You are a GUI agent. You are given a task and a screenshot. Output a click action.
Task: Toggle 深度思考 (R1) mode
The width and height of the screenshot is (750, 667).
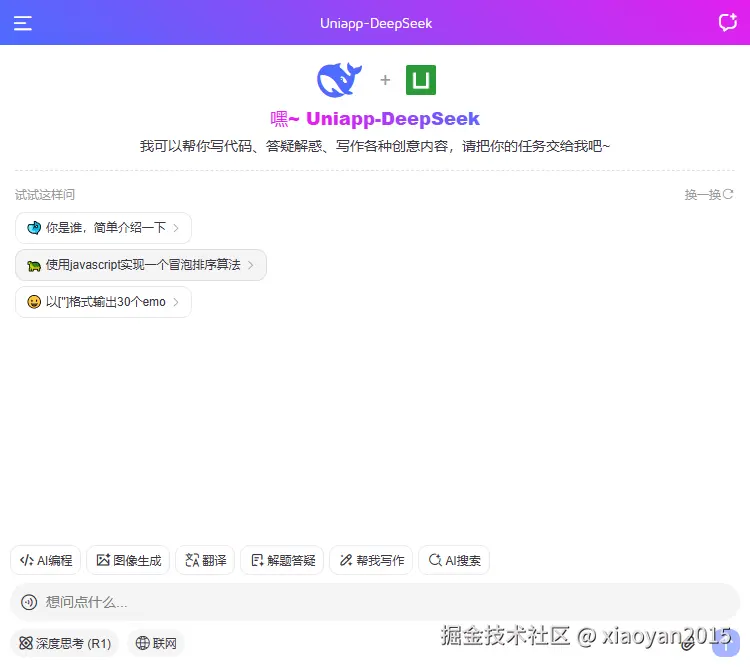point(64,644)
